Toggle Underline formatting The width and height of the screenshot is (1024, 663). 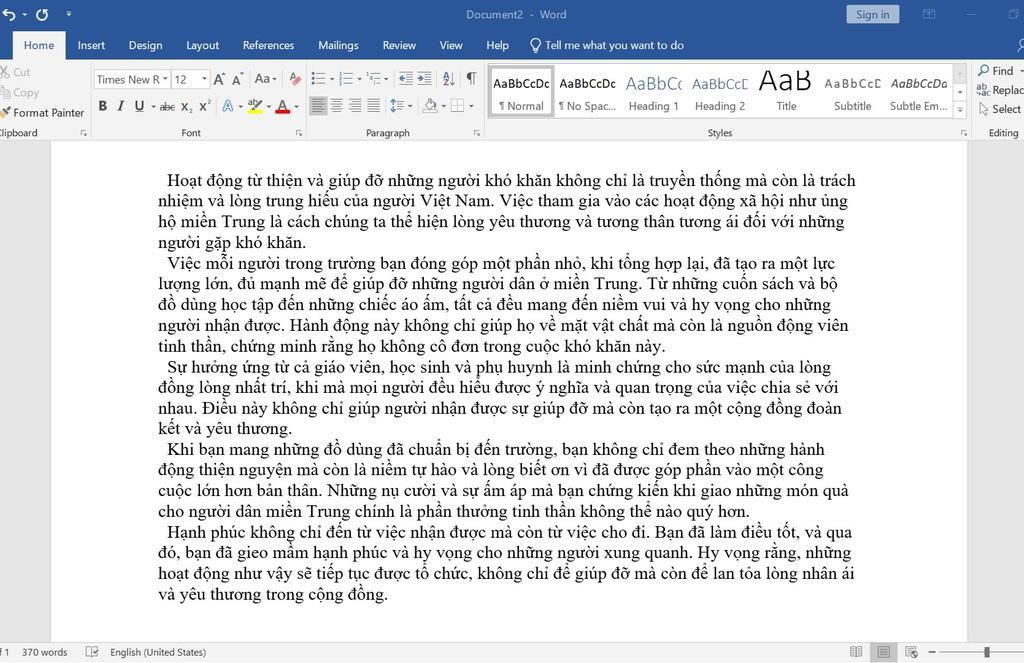pyautogui.click(x=139, y=106)
